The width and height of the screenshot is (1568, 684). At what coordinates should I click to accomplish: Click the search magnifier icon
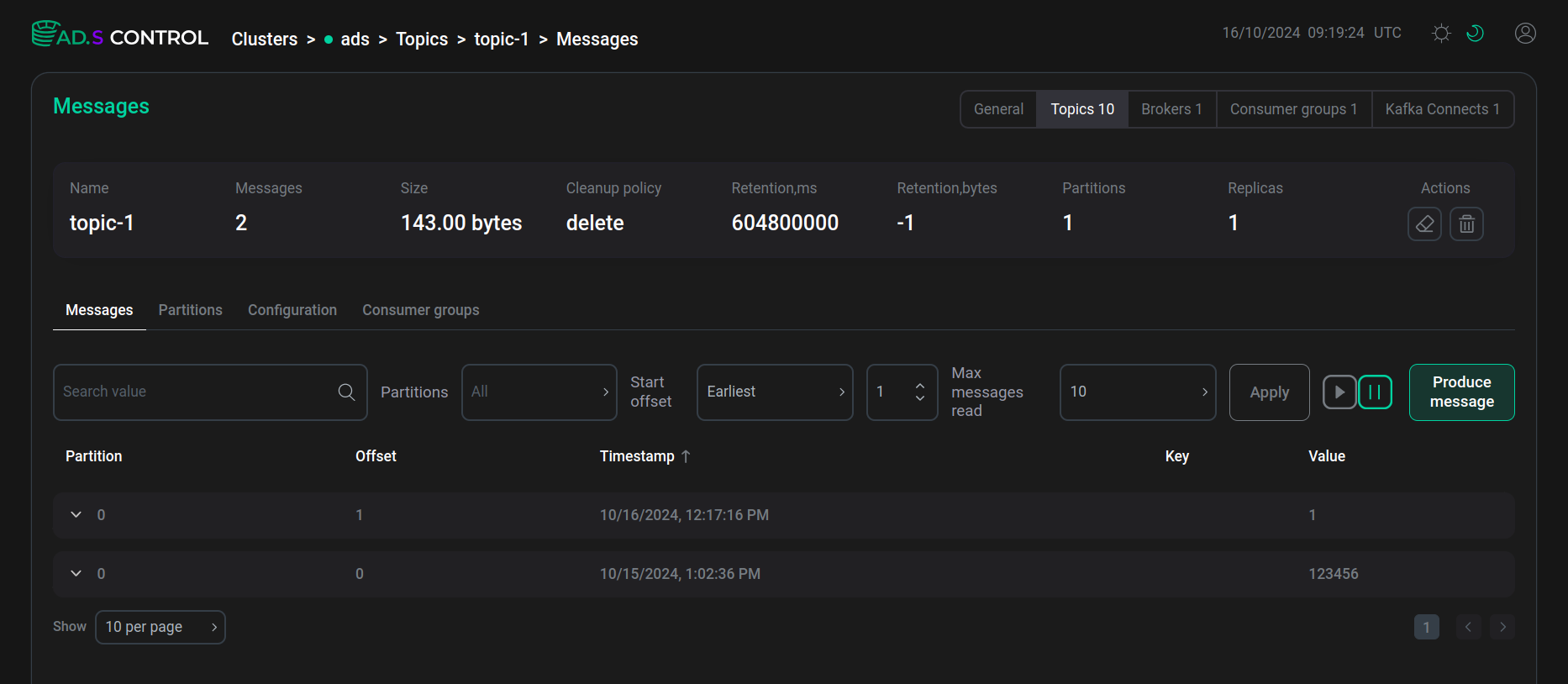(x=346, y=392)
